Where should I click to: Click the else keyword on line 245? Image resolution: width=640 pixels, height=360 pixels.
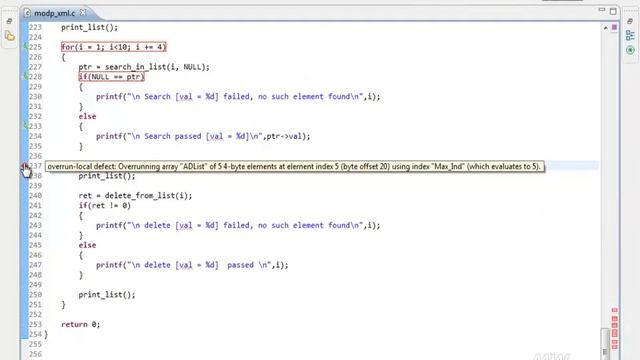point(87,245)
